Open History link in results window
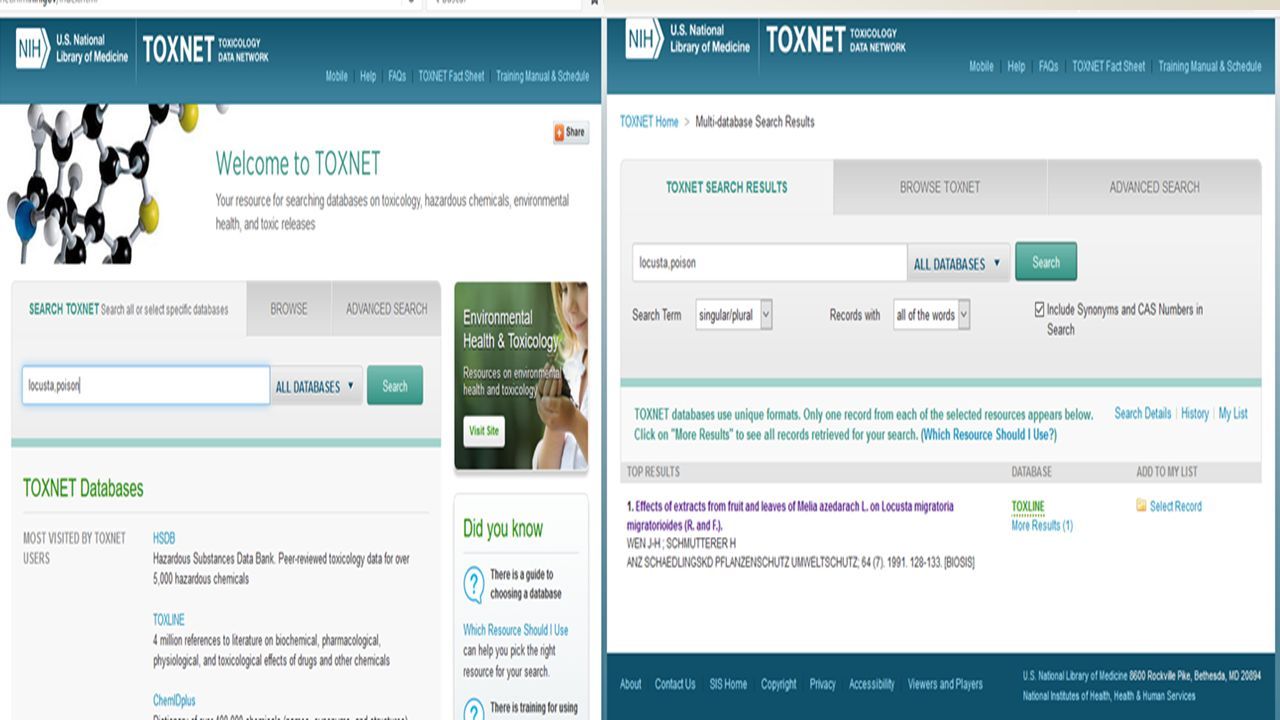 (x=1195, y=413)
